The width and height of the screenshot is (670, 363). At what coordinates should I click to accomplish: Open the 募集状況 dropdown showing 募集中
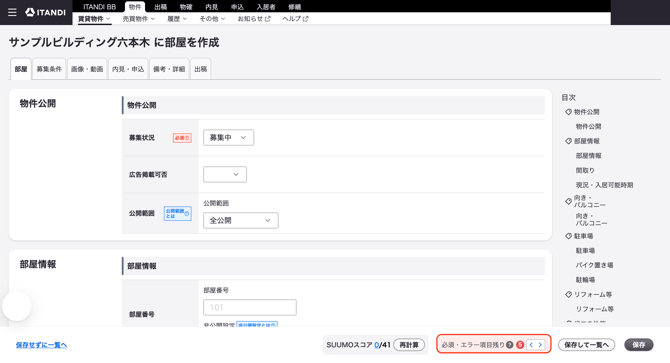tap(229, 138)
